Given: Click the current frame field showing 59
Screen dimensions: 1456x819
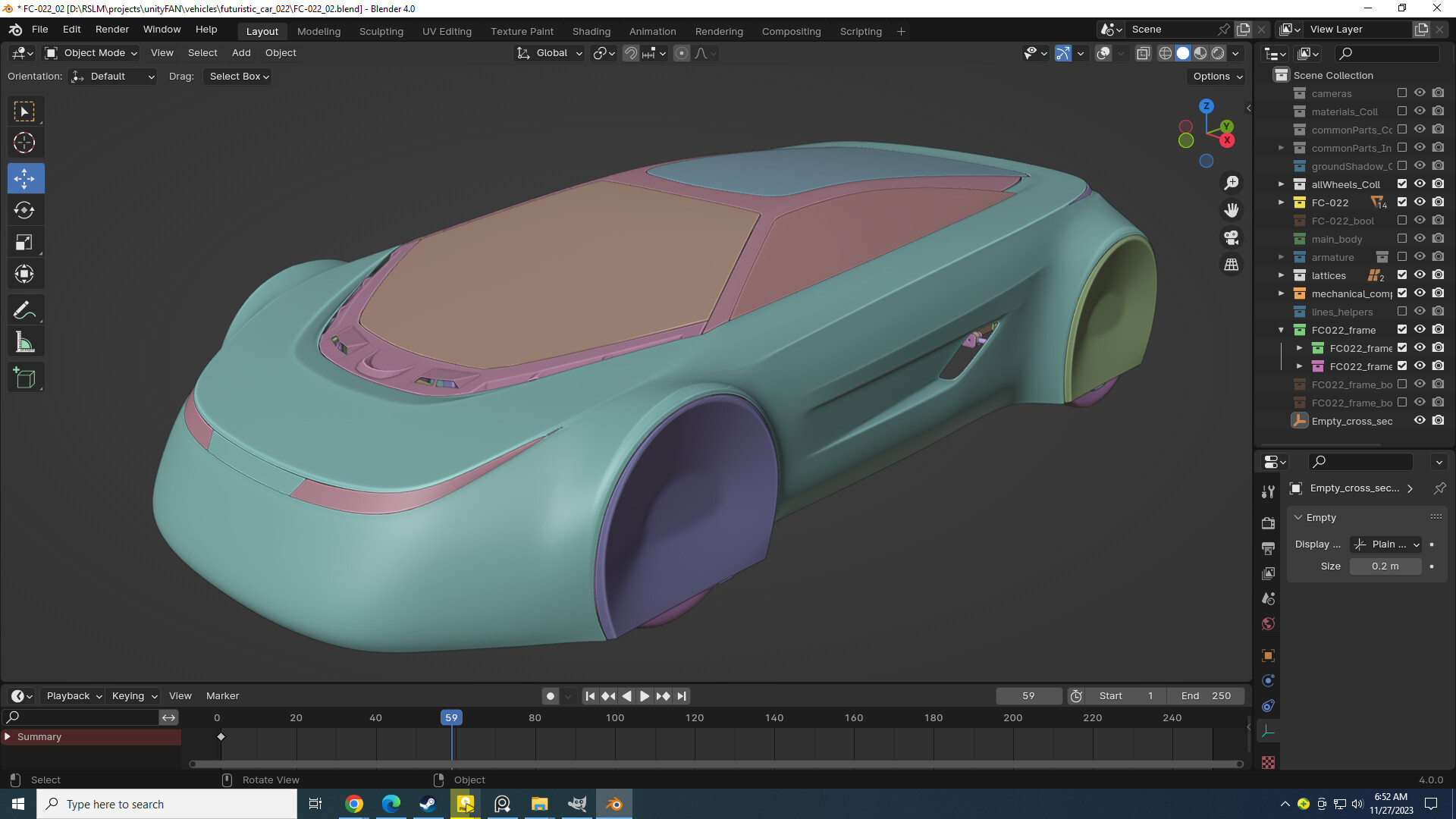Looking at the screenshot, I should click(1028, 695).
